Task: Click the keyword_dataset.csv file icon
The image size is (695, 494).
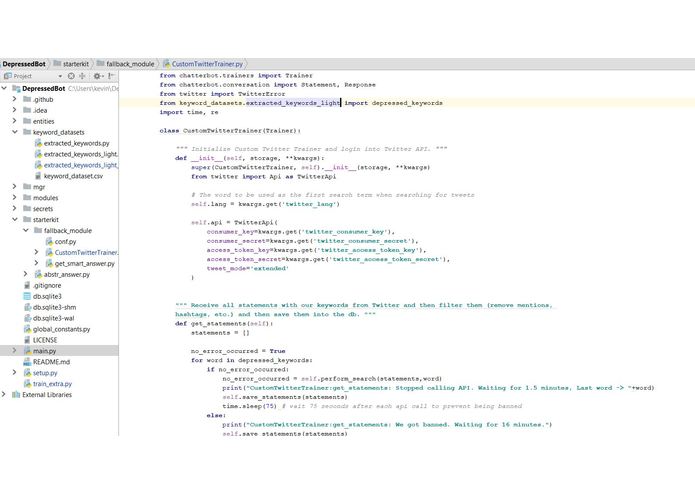Action: (x=38, y=176)
